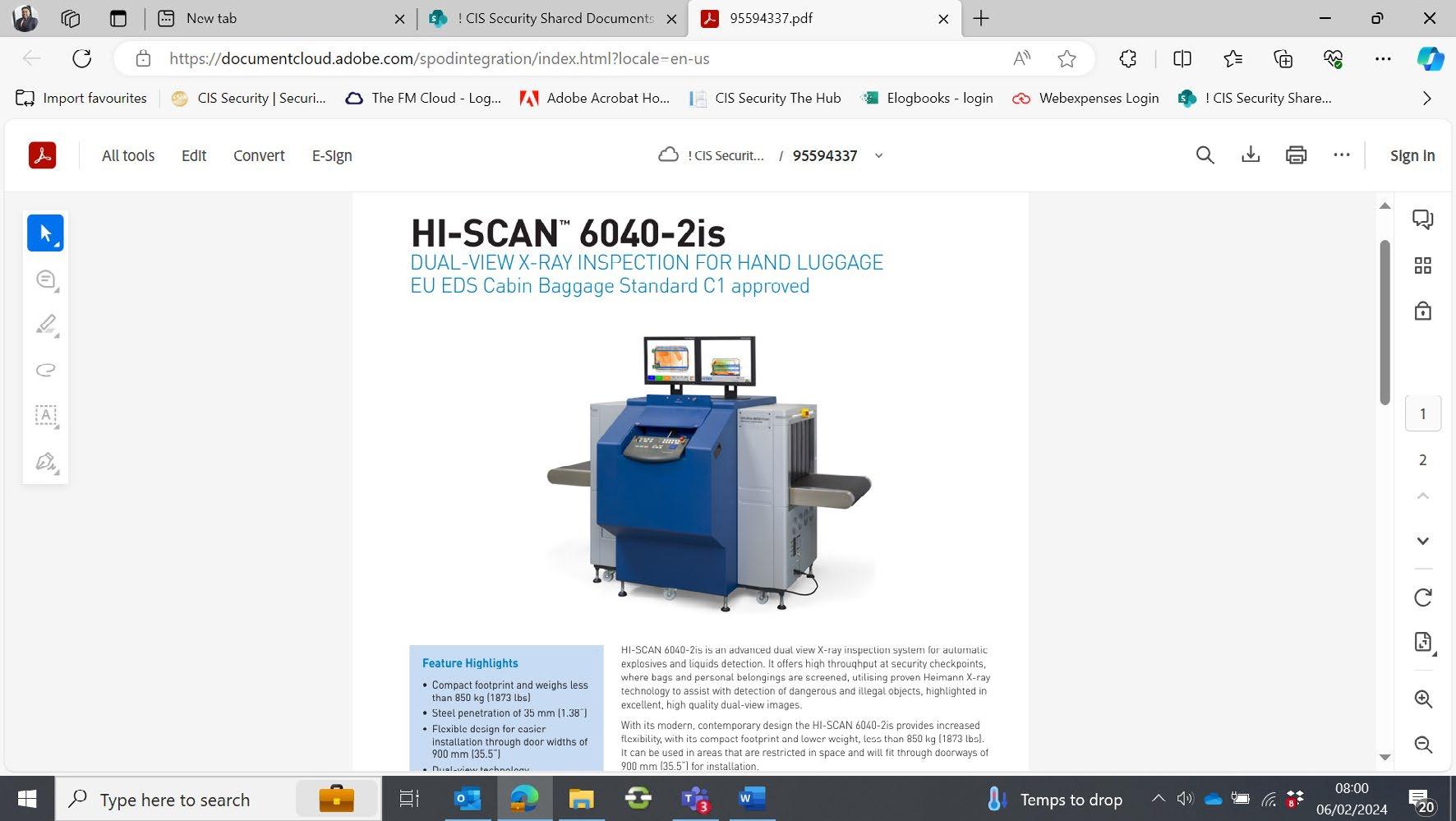Open Elogbooks login bookmark

click(926, 98)
